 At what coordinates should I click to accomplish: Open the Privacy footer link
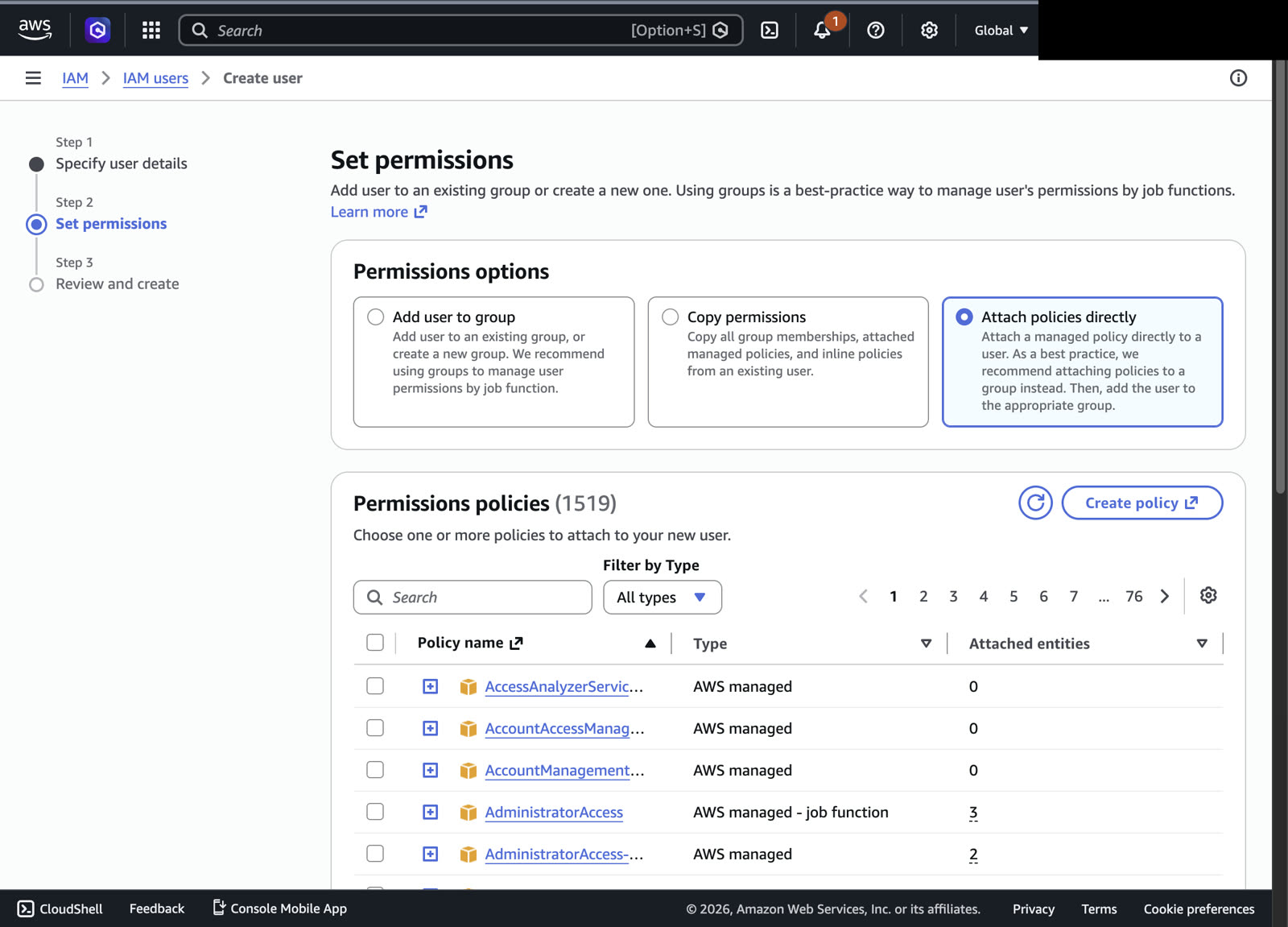coord(1034,908)
